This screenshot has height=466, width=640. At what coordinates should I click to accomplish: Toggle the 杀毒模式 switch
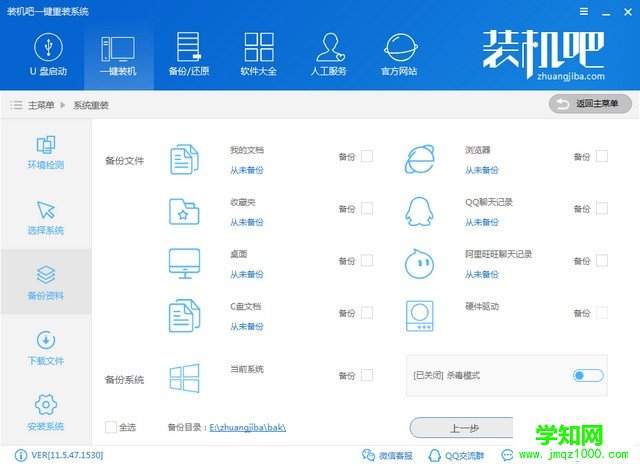[x=588, y=375]
